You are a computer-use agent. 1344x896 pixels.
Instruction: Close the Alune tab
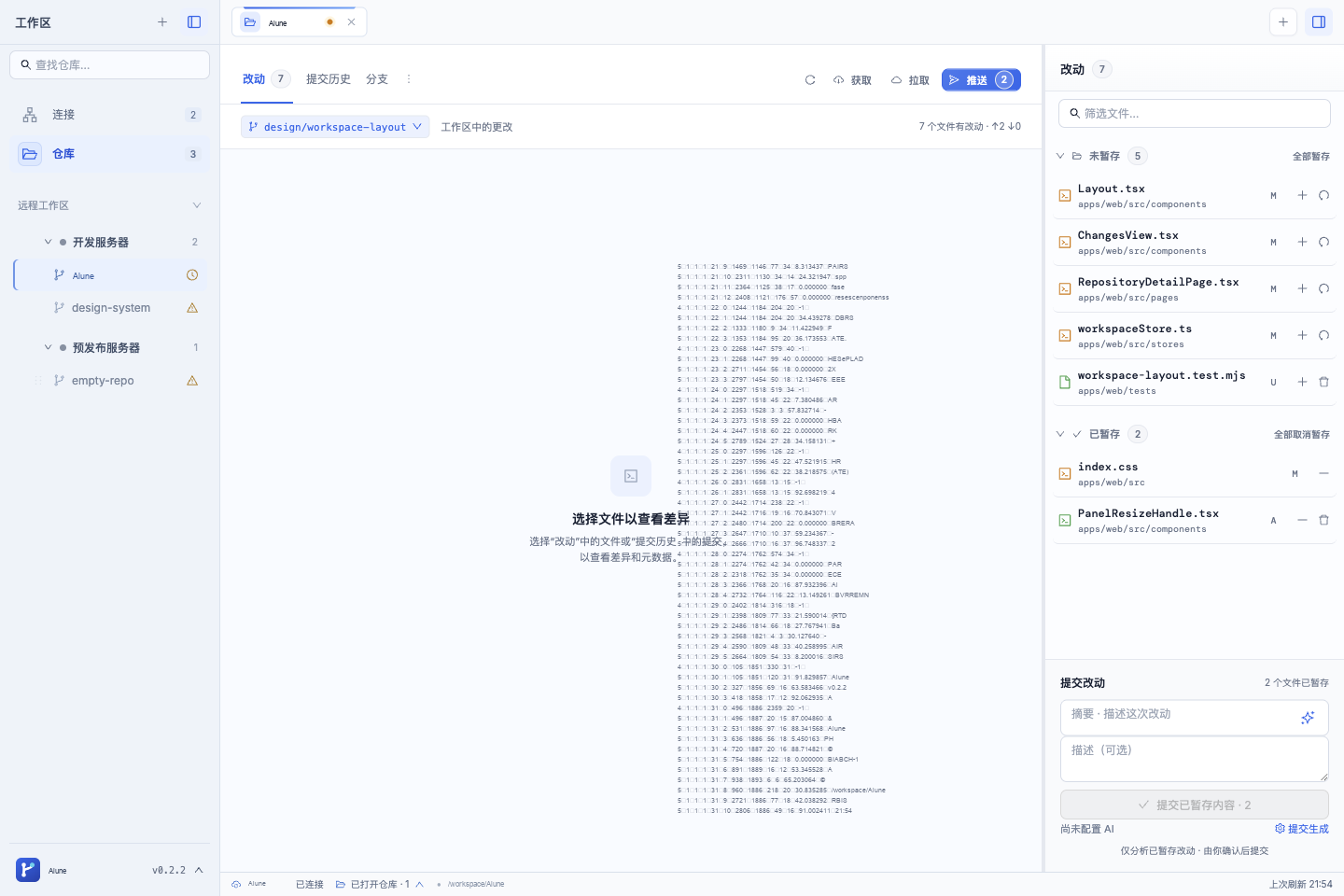pyautogui.click(x=352, y=22)
